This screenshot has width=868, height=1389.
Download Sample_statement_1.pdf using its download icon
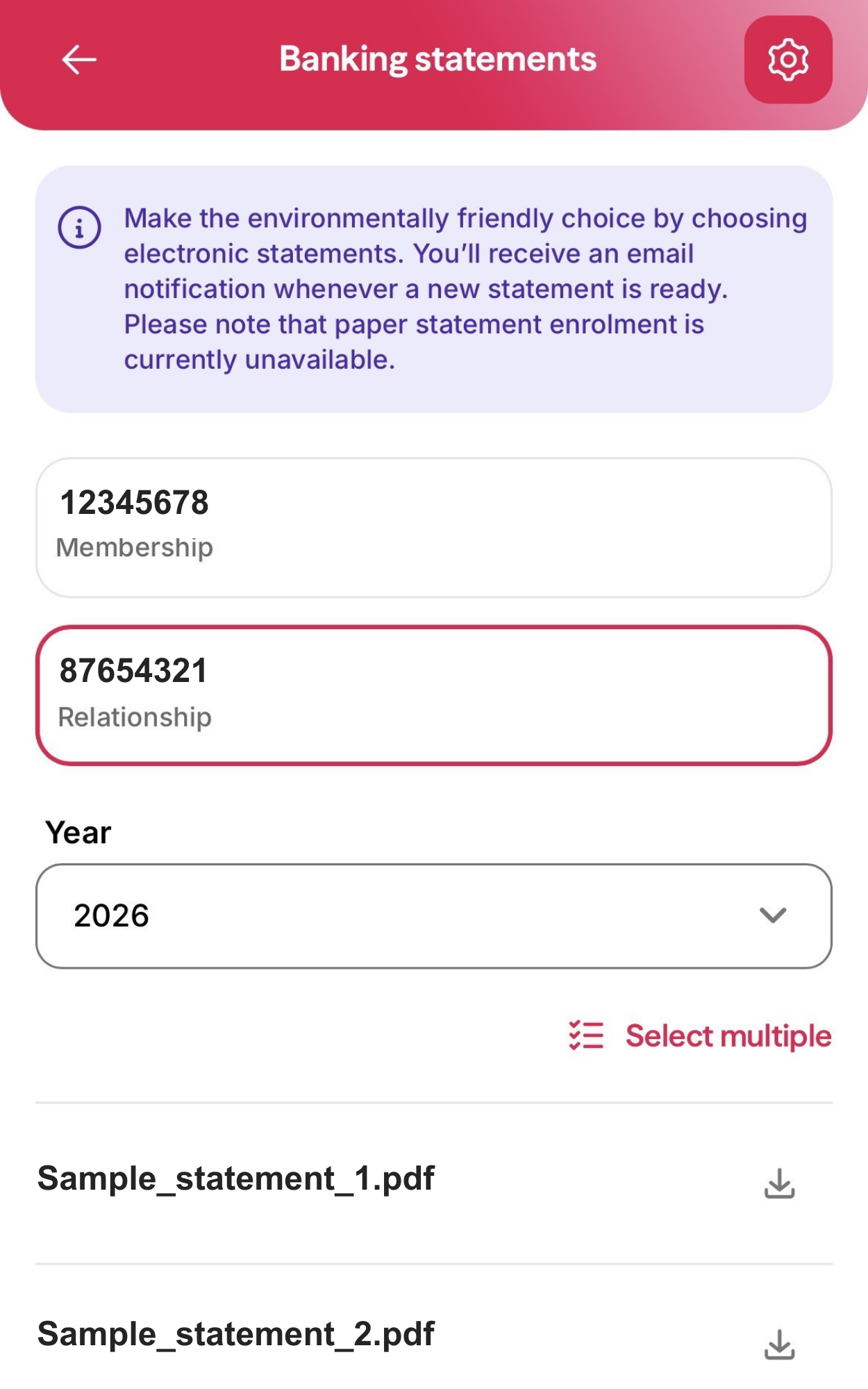coord(779,1183)
